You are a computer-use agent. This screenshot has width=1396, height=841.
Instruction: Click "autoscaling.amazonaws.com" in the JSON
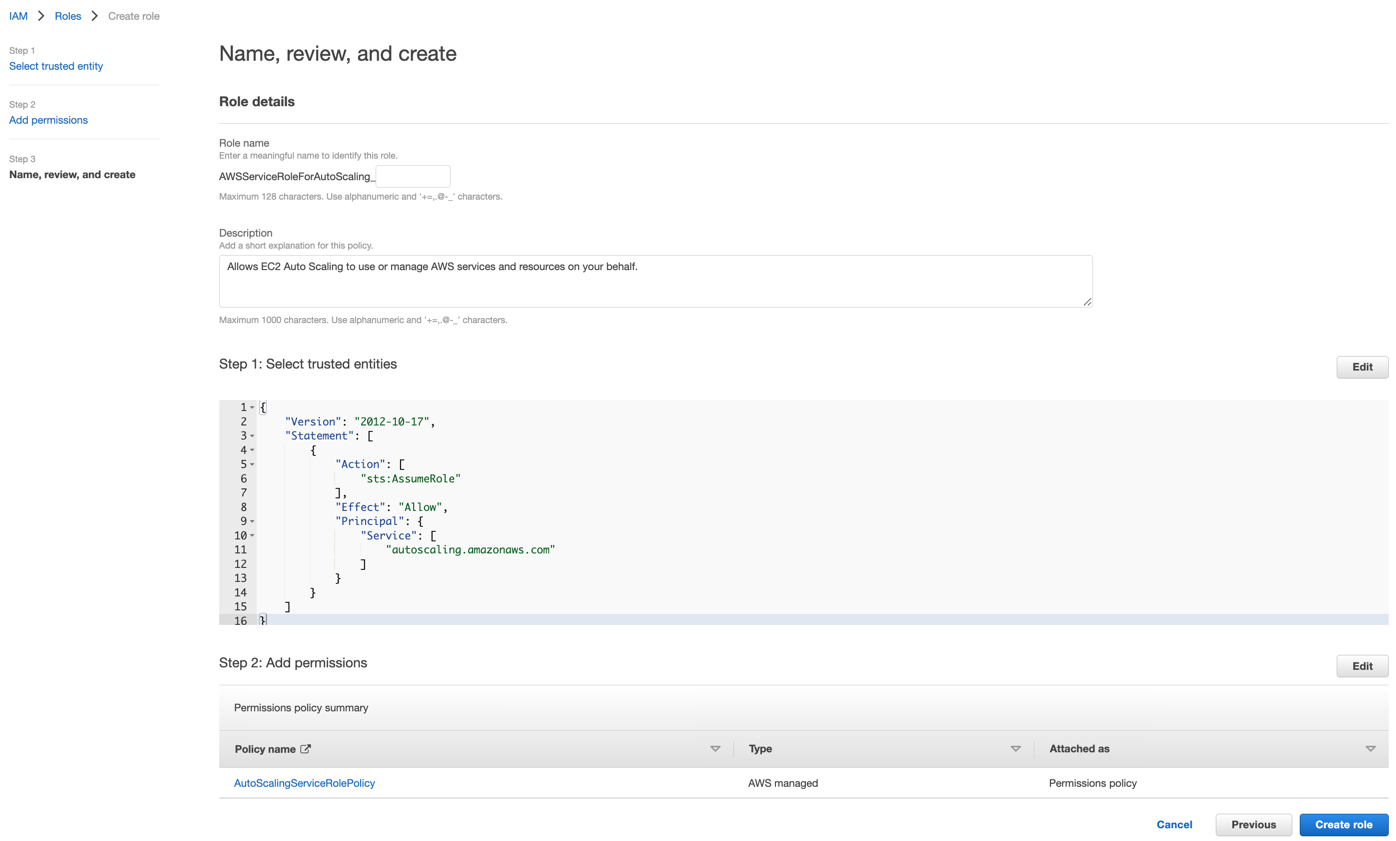pos(469,550)
